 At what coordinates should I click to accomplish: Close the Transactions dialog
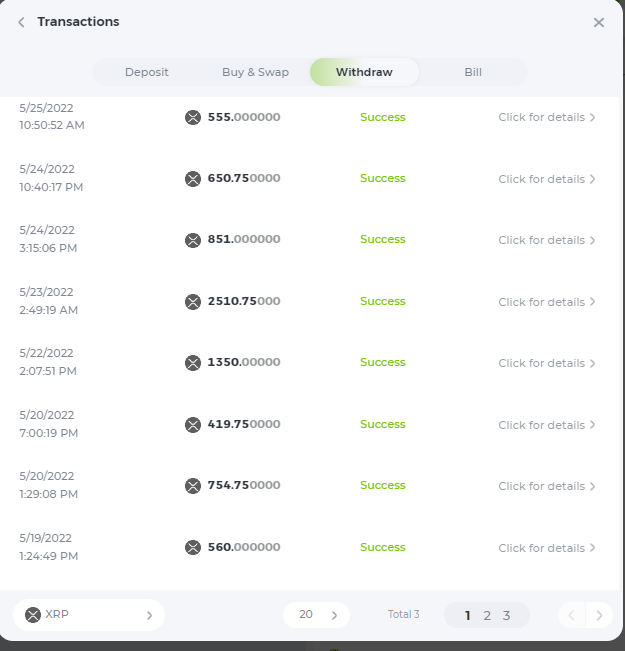598,22
